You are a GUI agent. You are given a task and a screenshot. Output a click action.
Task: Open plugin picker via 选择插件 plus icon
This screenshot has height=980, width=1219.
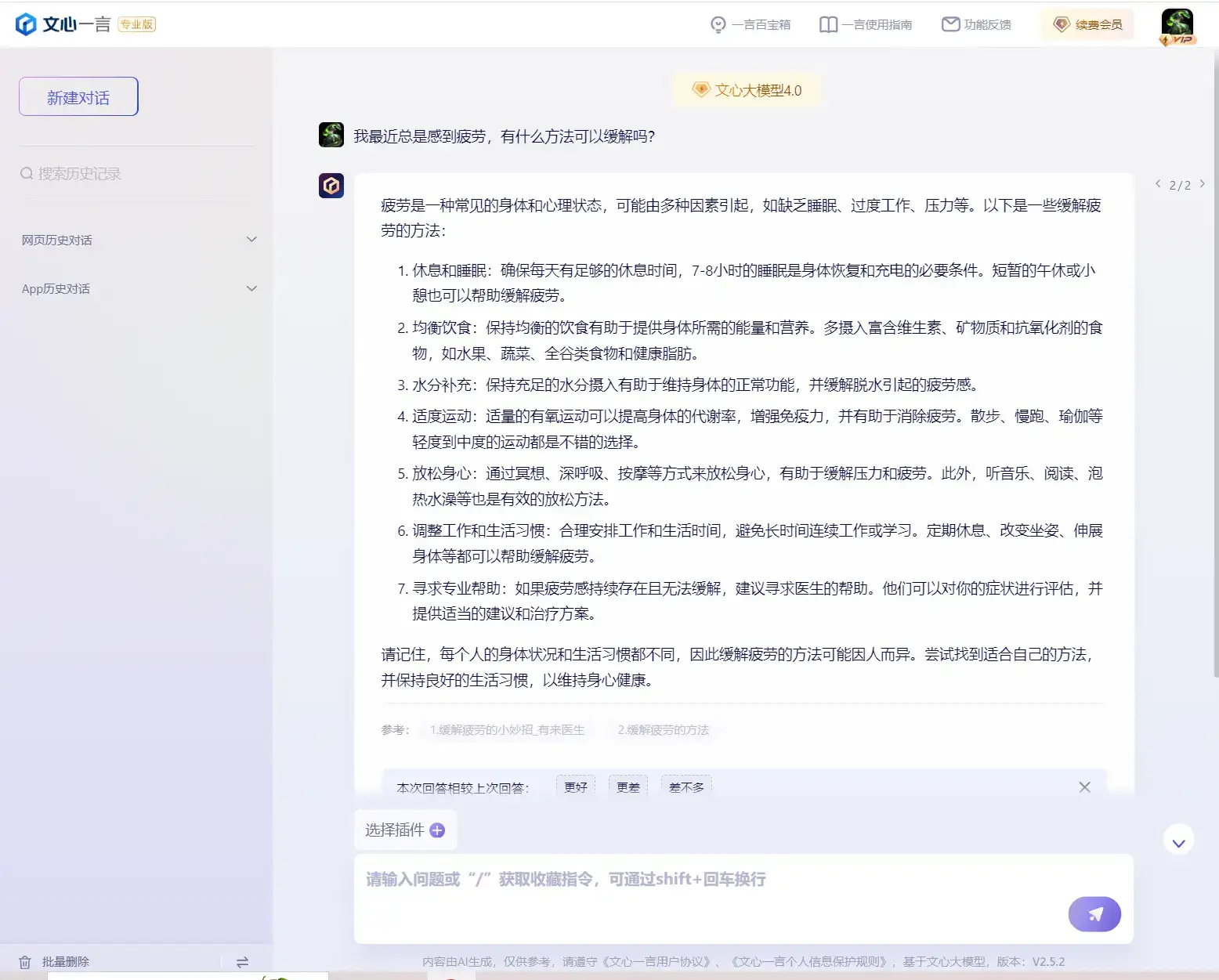coord(439,830)
